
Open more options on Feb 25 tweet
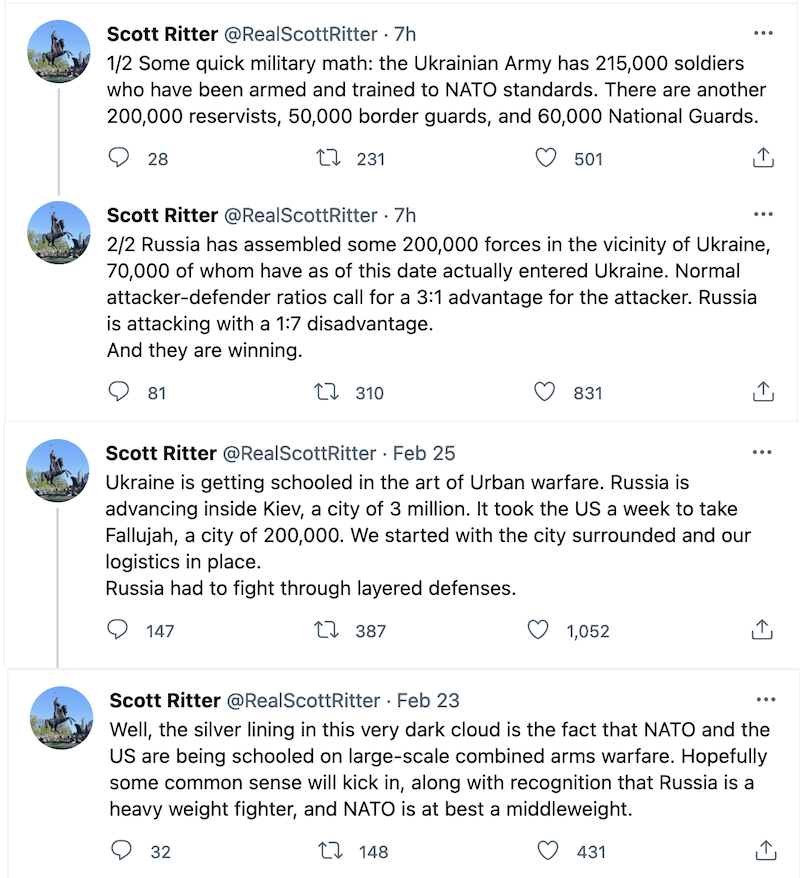764,452
